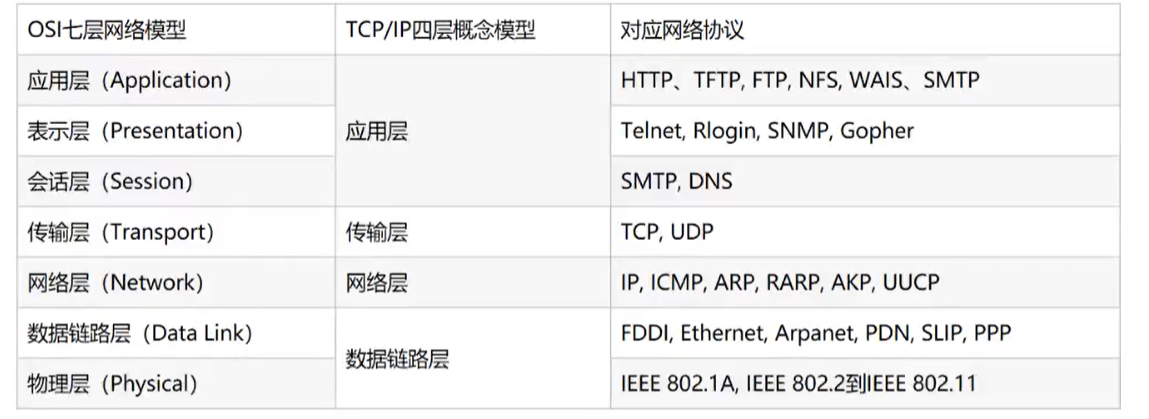The image size is (1149, 419).
Task: Click the 表示层 (Presentation) cell
Action: [x=177, y=130]
